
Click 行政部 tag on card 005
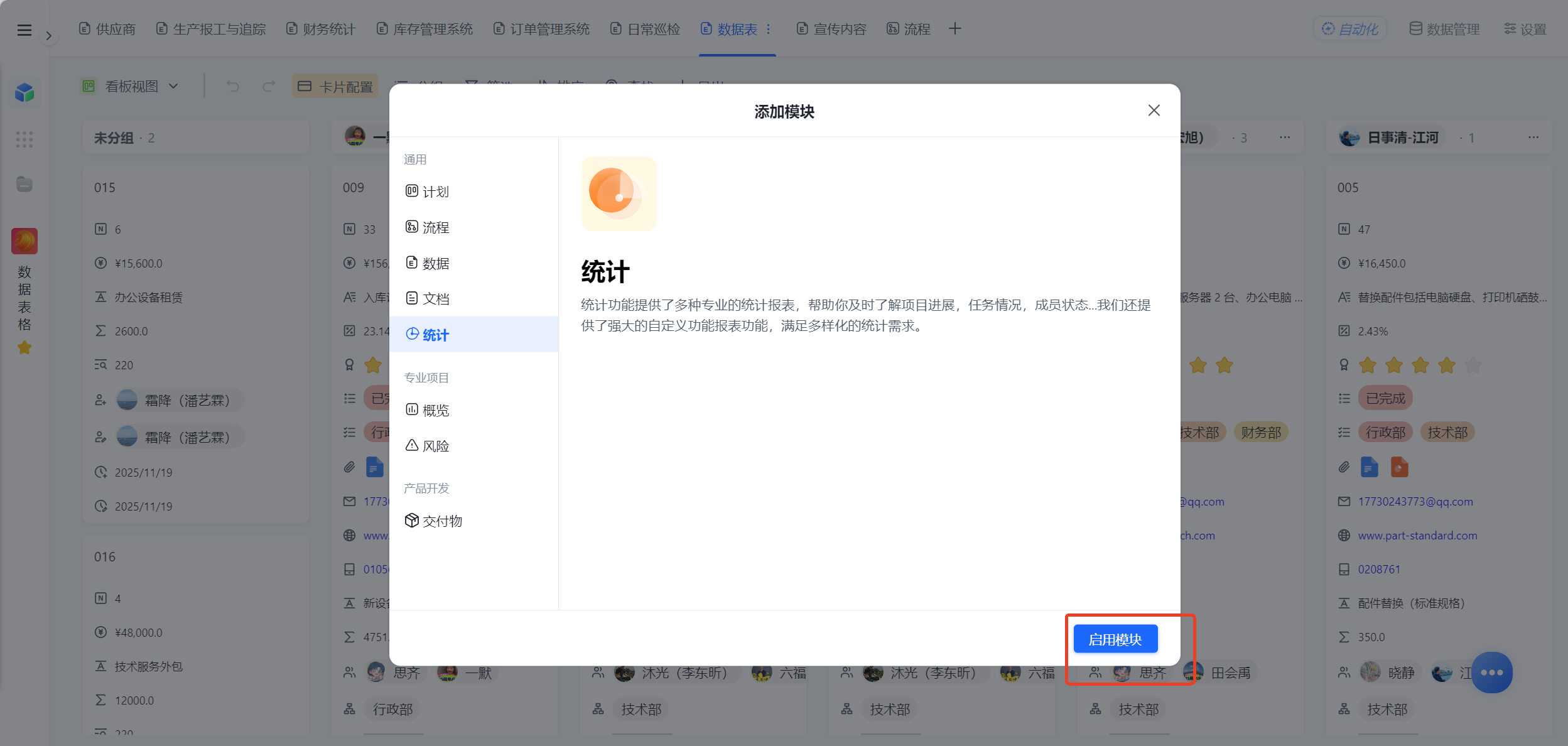[x=1385, y=433]
